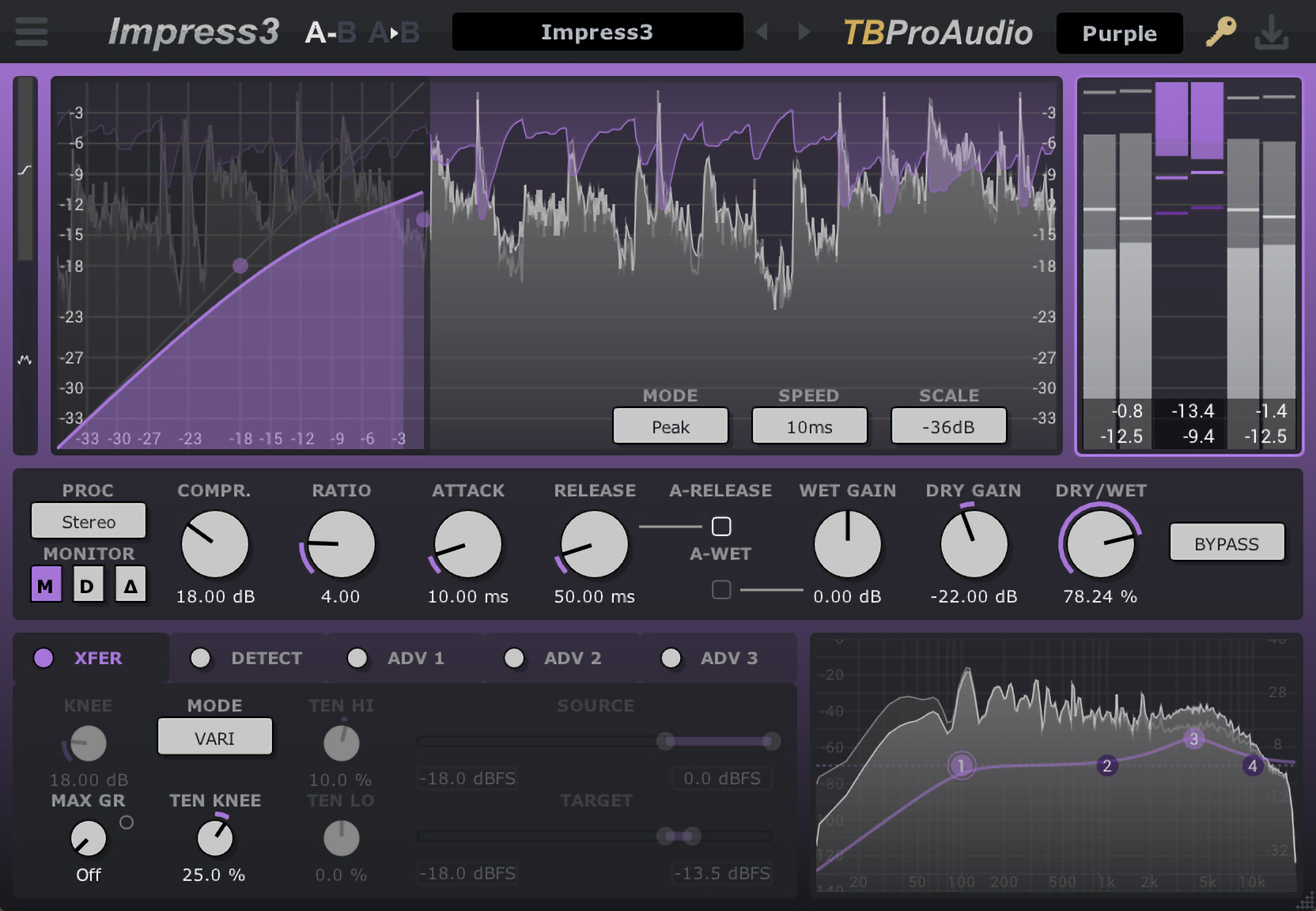Enable the delta monitor toggle
This screenshot has height=911, width=1316.
131,584
